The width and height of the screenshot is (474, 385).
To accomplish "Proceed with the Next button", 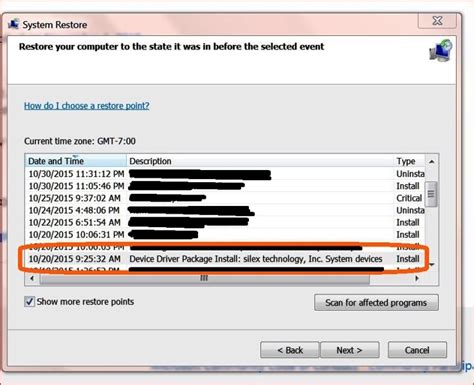I will tap(349, 350).
